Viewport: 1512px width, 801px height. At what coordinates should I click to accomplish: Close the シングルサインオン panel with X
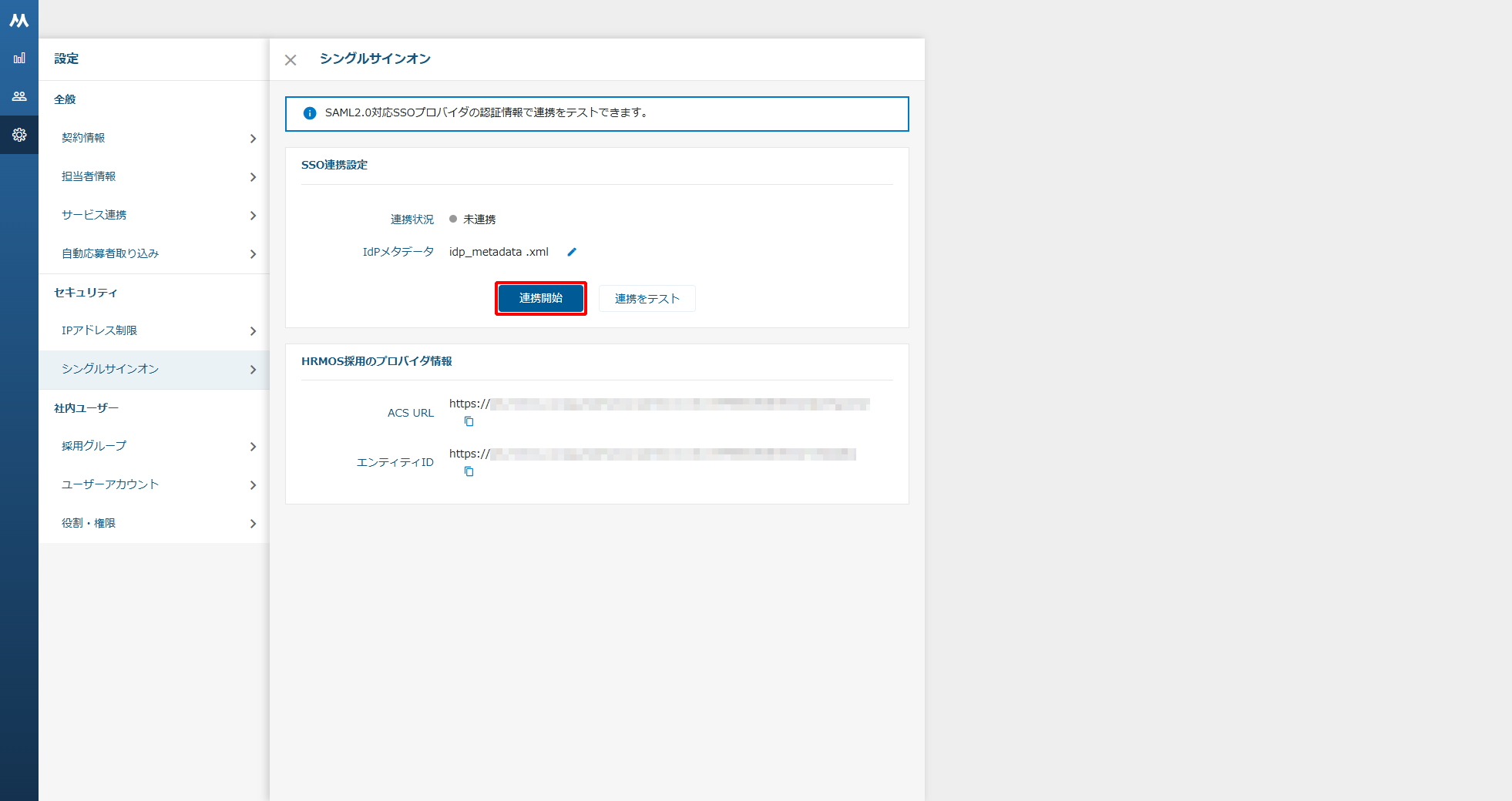tap(291, 60)
